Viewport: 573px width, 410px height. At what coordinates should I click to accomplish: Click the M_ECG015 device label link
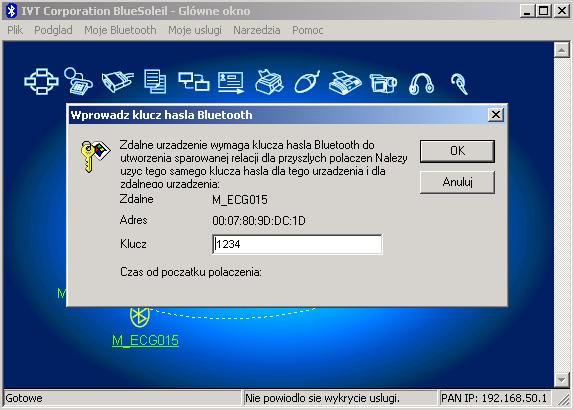pos(145,340)
